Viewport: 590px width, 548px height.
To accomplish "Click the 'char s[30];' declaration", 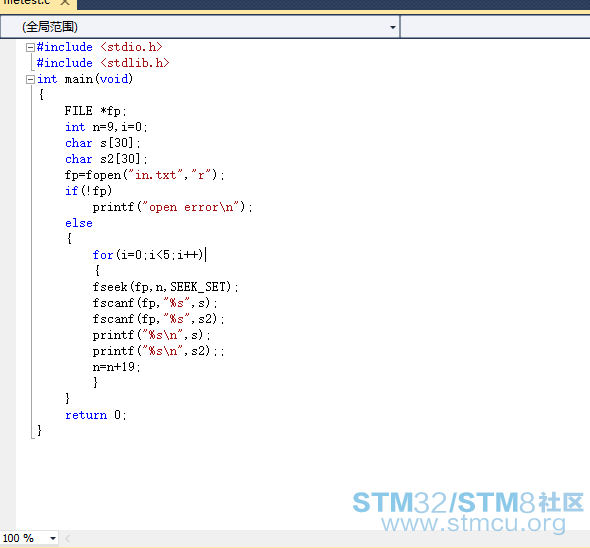I will coord(103,143).
